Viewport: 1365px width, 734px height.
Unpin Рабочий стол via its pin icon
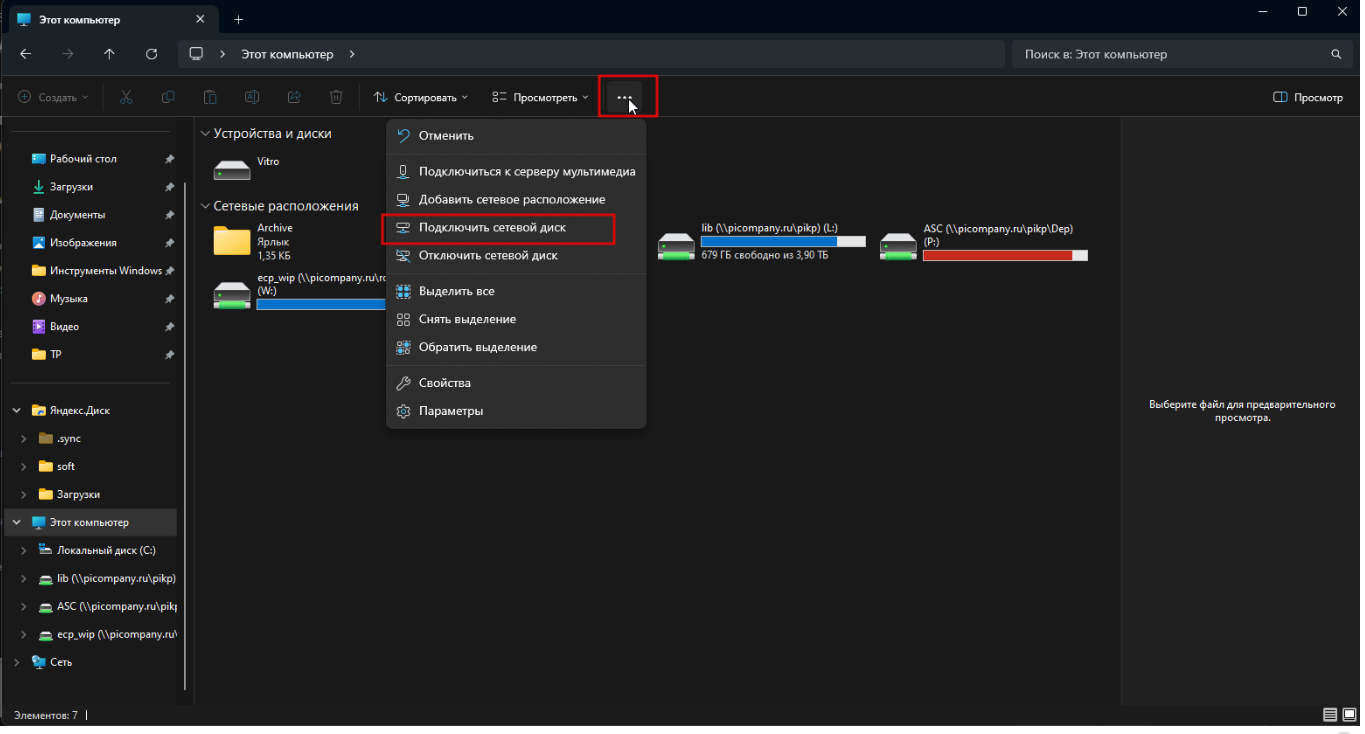coord(169,159)
